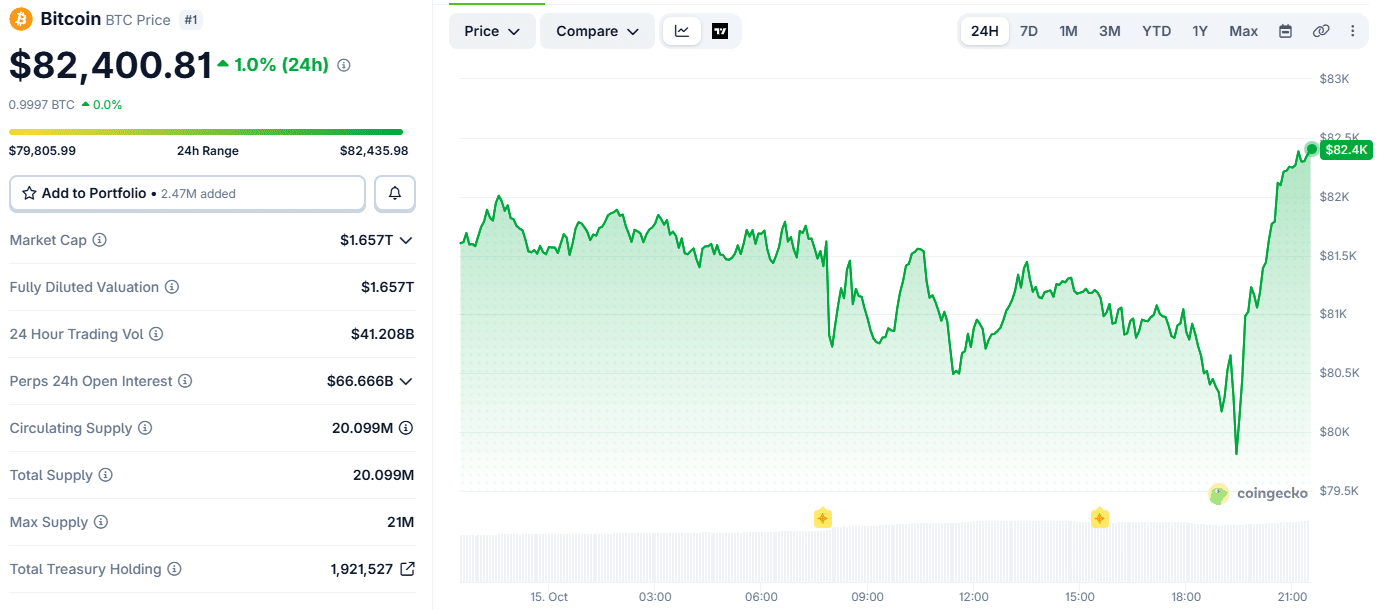Viewport: 1385px width, 610px height.
Task: Click the price alert bell icon
Action: pos(395,193)
